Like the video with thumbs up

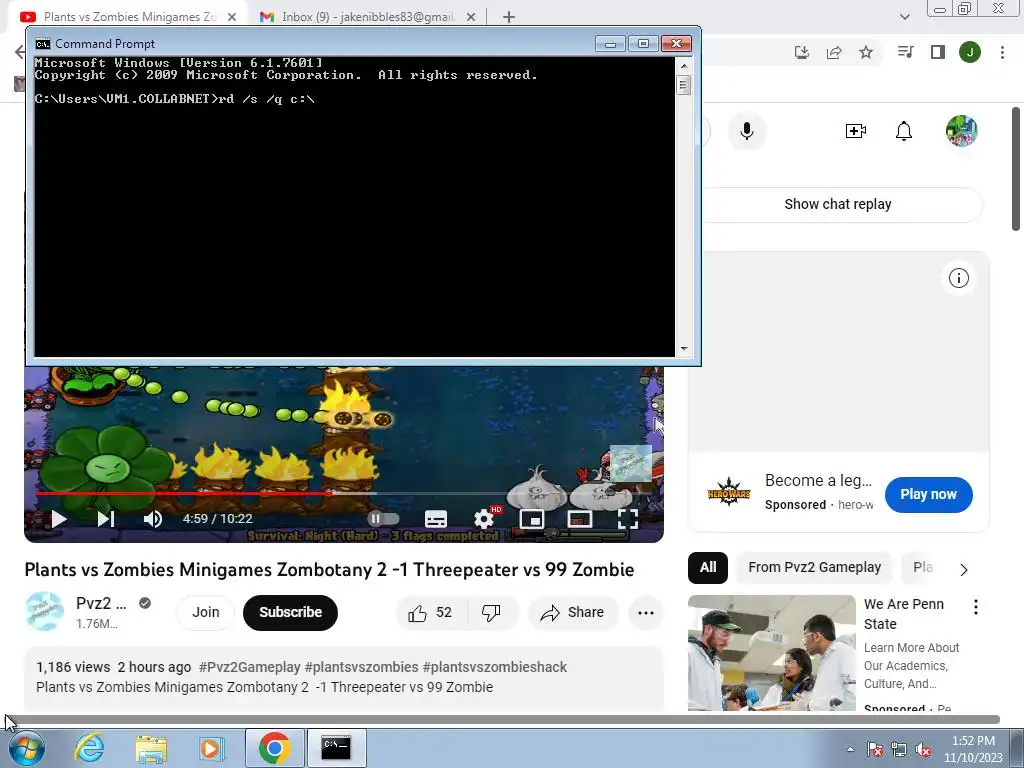click(x=431, y=613)
